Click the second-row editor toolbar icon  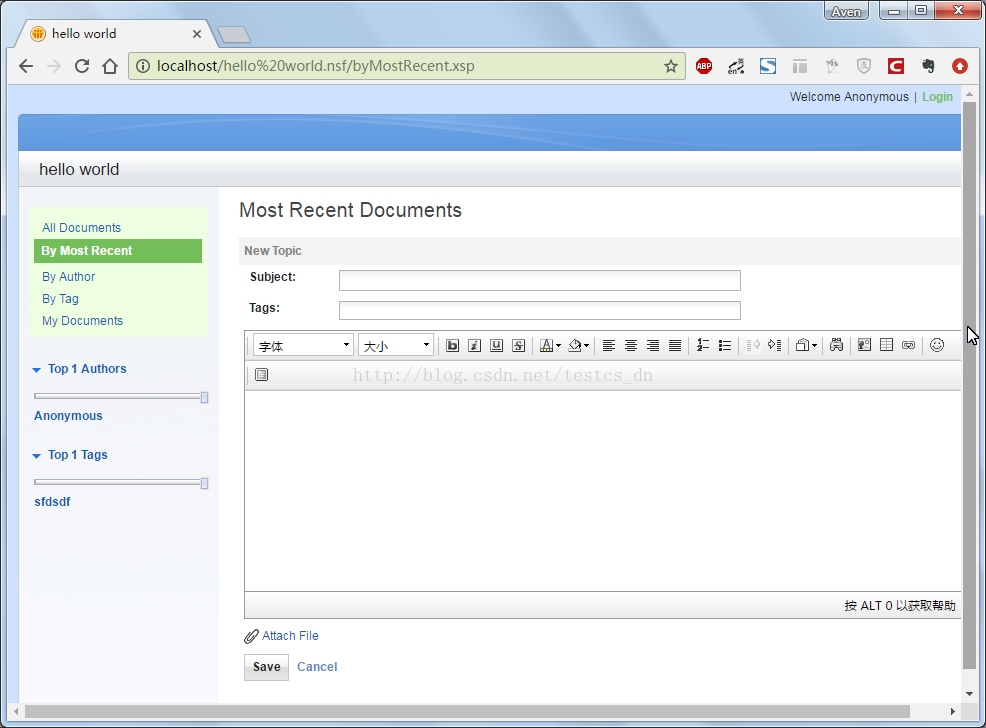coord(262,375)
